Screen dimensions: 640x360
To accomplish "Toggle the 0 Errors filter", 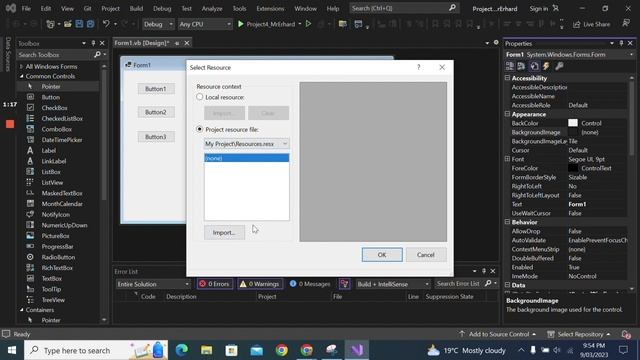I will [214, 284].
